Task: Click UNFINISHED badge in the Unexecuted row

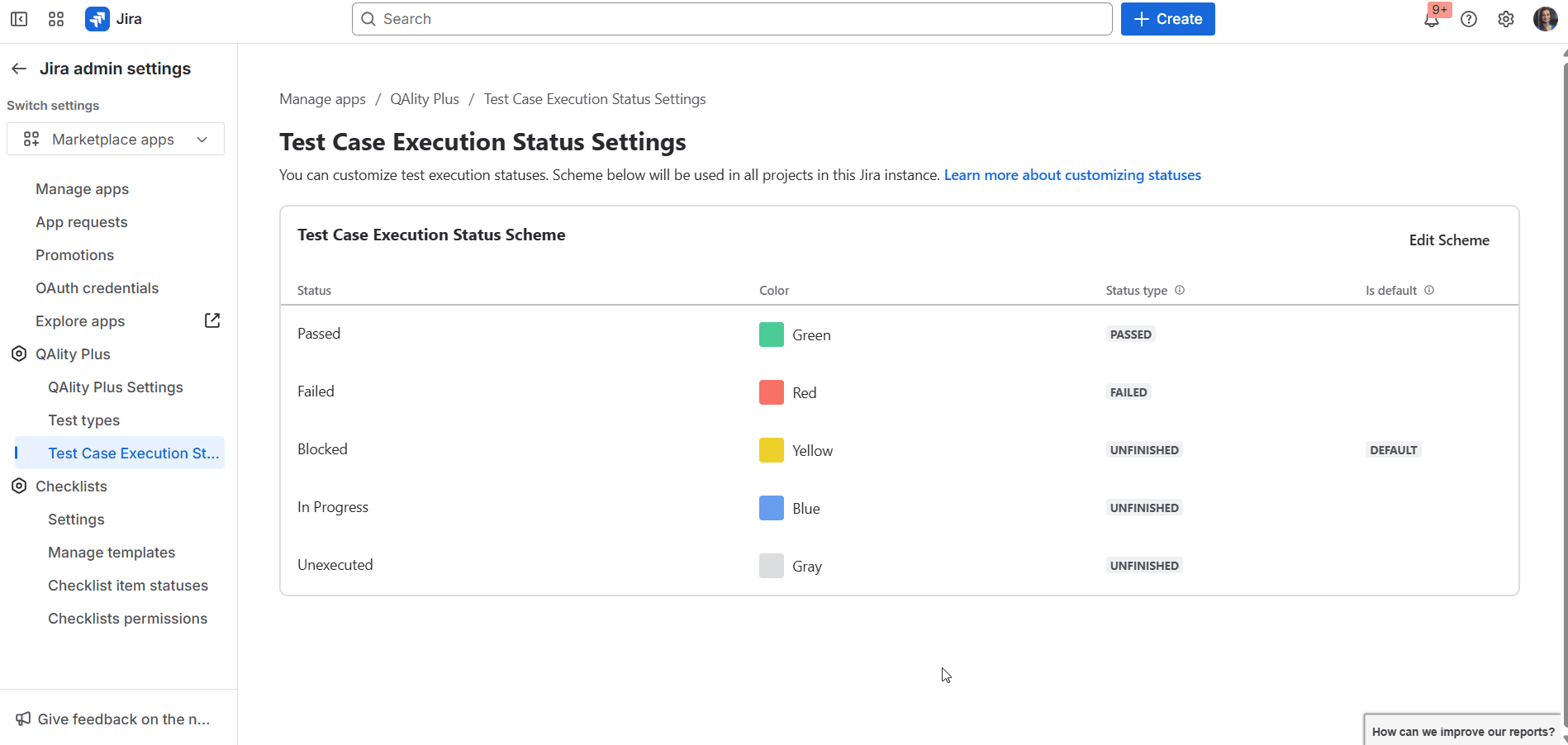Action: 1144,566
